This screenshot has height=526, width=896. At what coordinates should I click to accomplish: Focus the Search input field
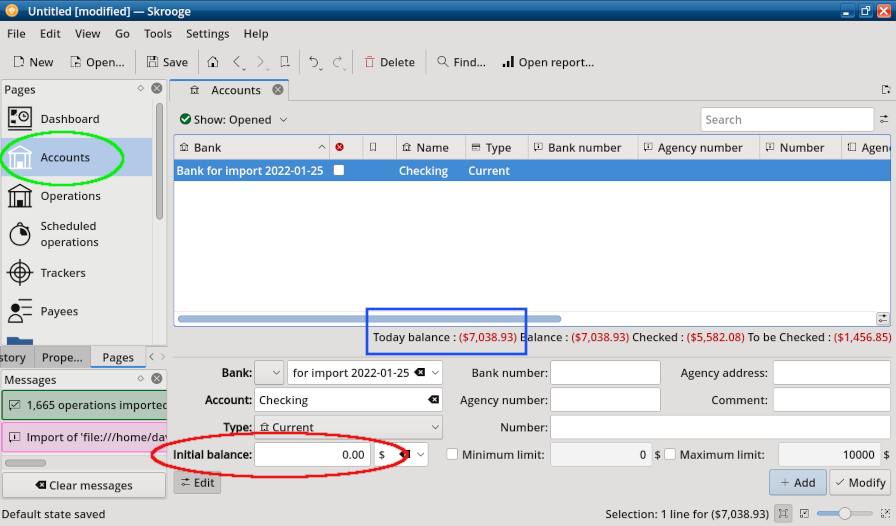point(787,119)
